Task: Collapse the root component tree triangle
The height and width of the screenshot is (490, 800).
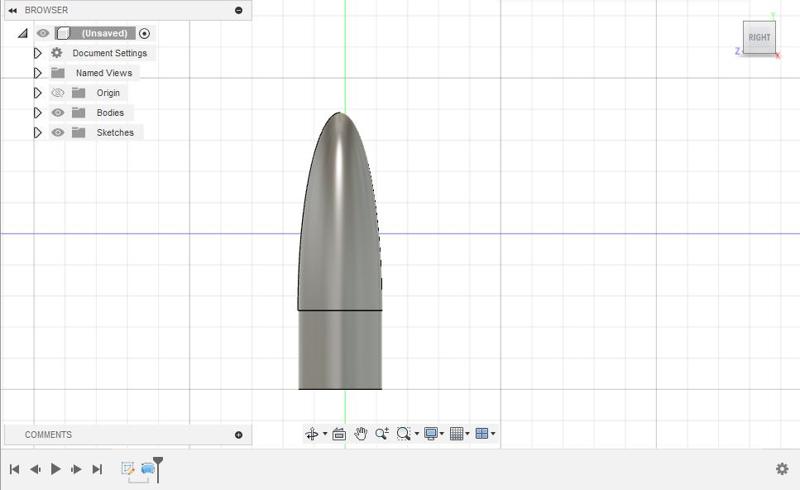Action: click(22, 34)
